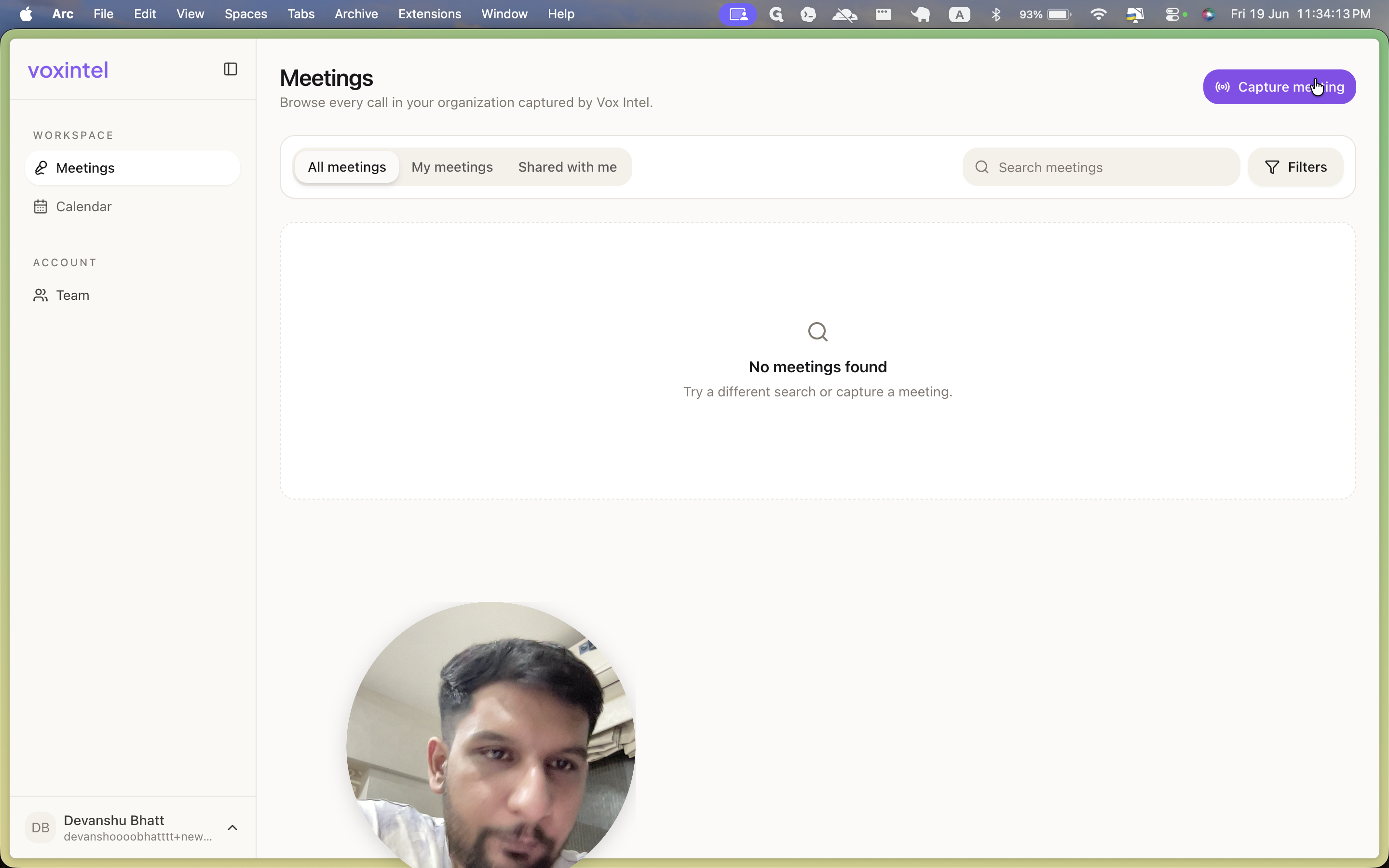
Task: Focus the Search meetings field
Action: click(1101, 167)
